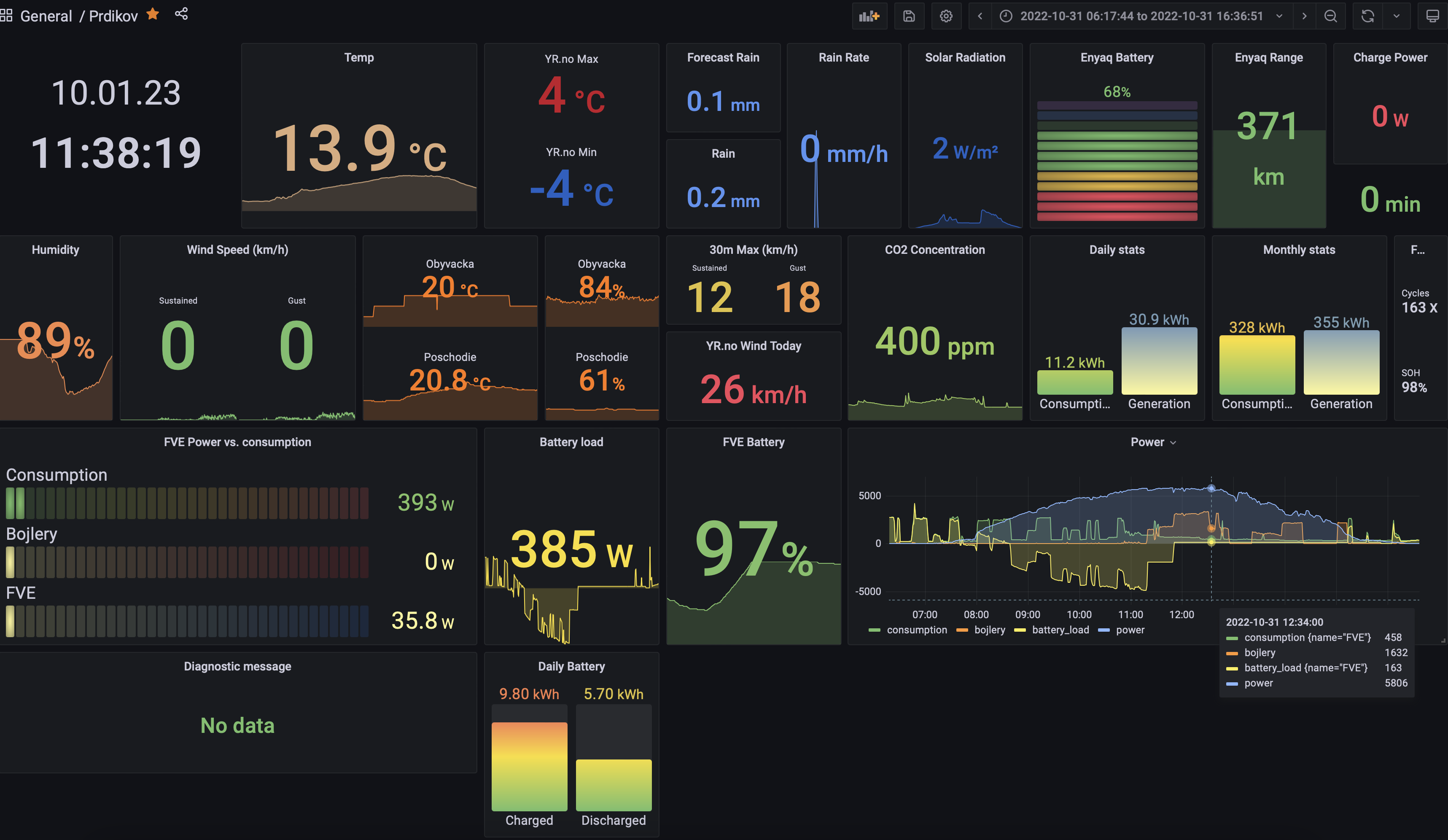Screen dimensions: 1448x840
Task: Open dashboard settings gear
Action: [x=946, y=16]
